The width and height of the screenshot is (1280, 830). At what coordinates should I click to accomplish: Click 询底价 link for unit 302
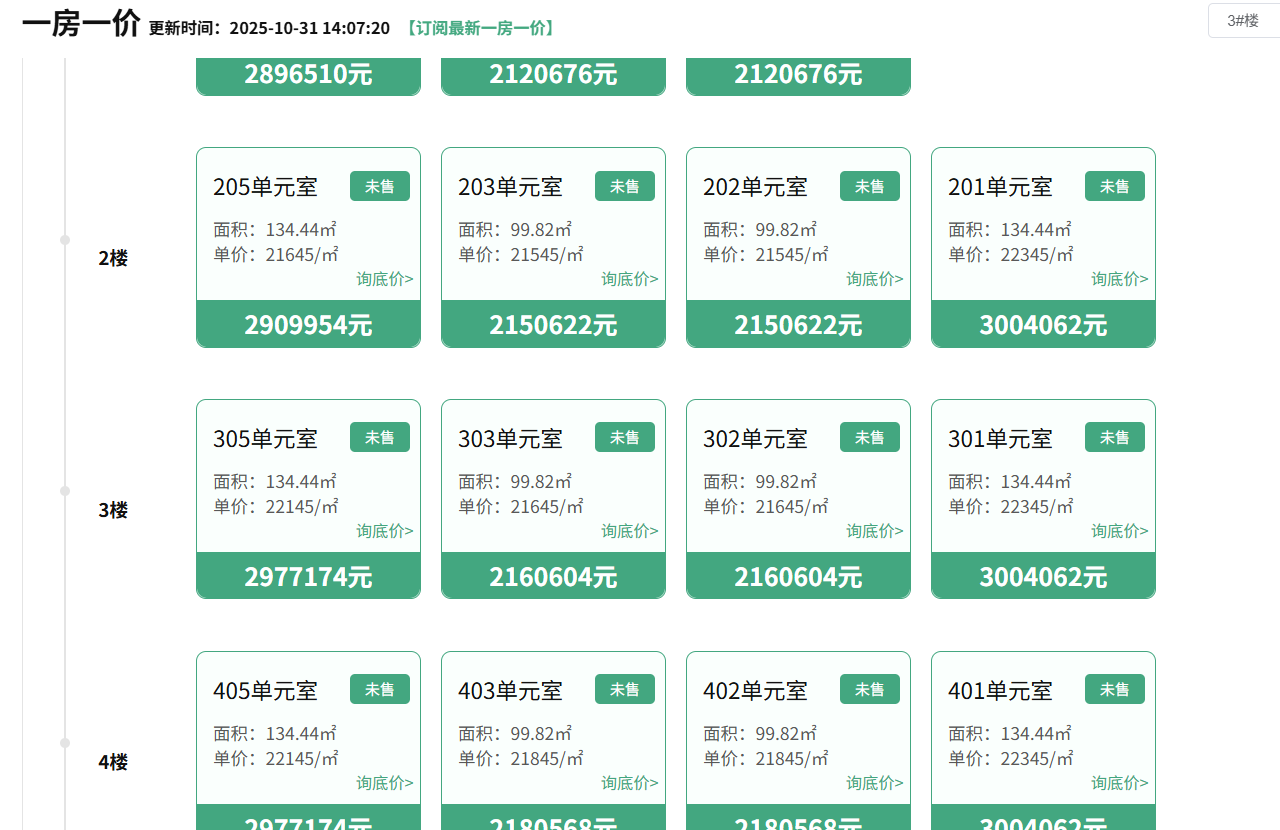point(874,531)
